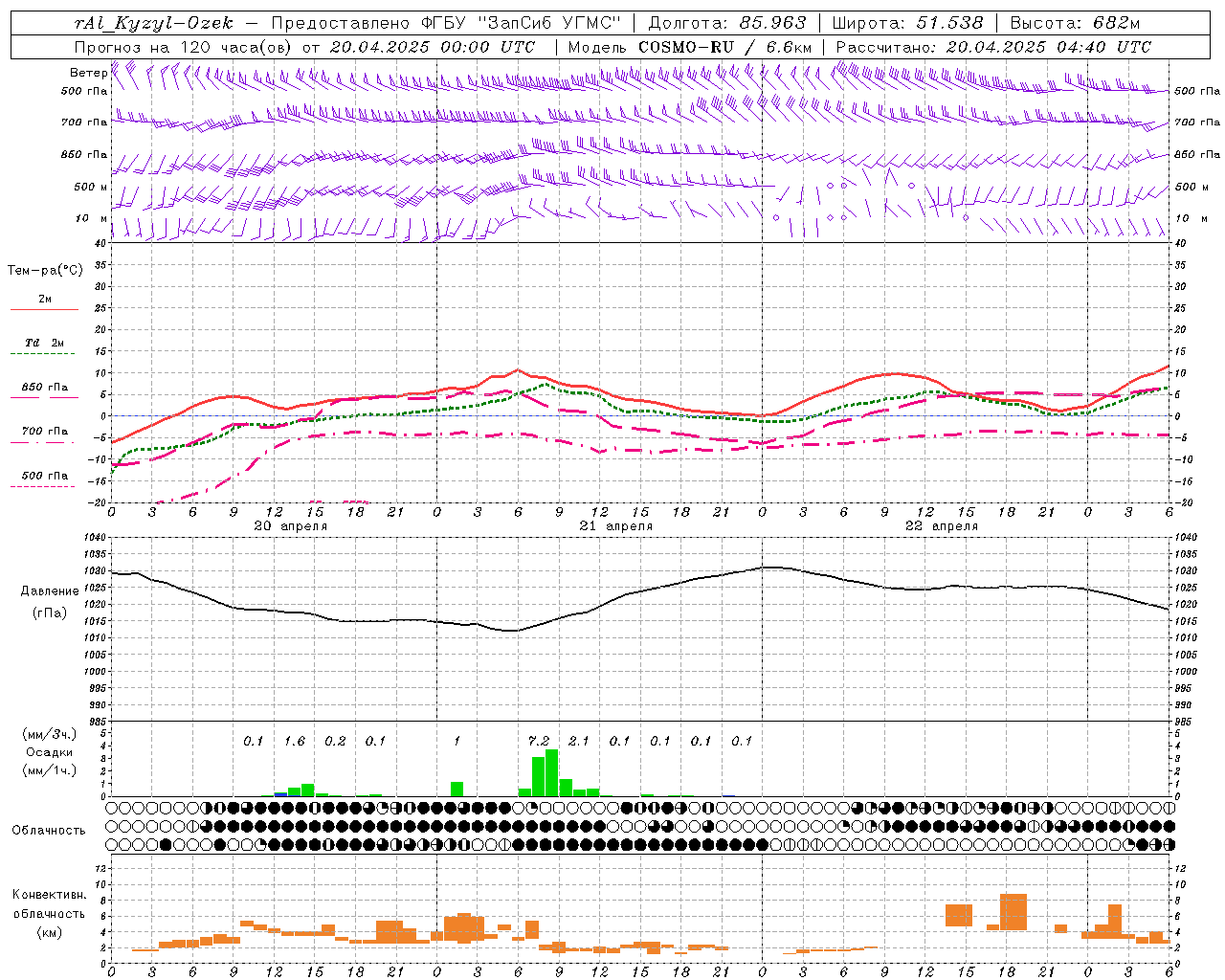1225x980 pixels.
Task: Click the text Предоставлено ФГБУ "ЗапСиб УГМС"
Action: pos(447,23)
